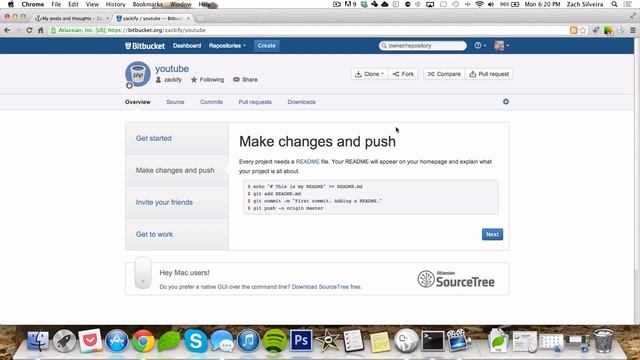Open the Bookmarks menu in the menu bar
Viewport: 640px width, 360px height.
click(147, 4)
